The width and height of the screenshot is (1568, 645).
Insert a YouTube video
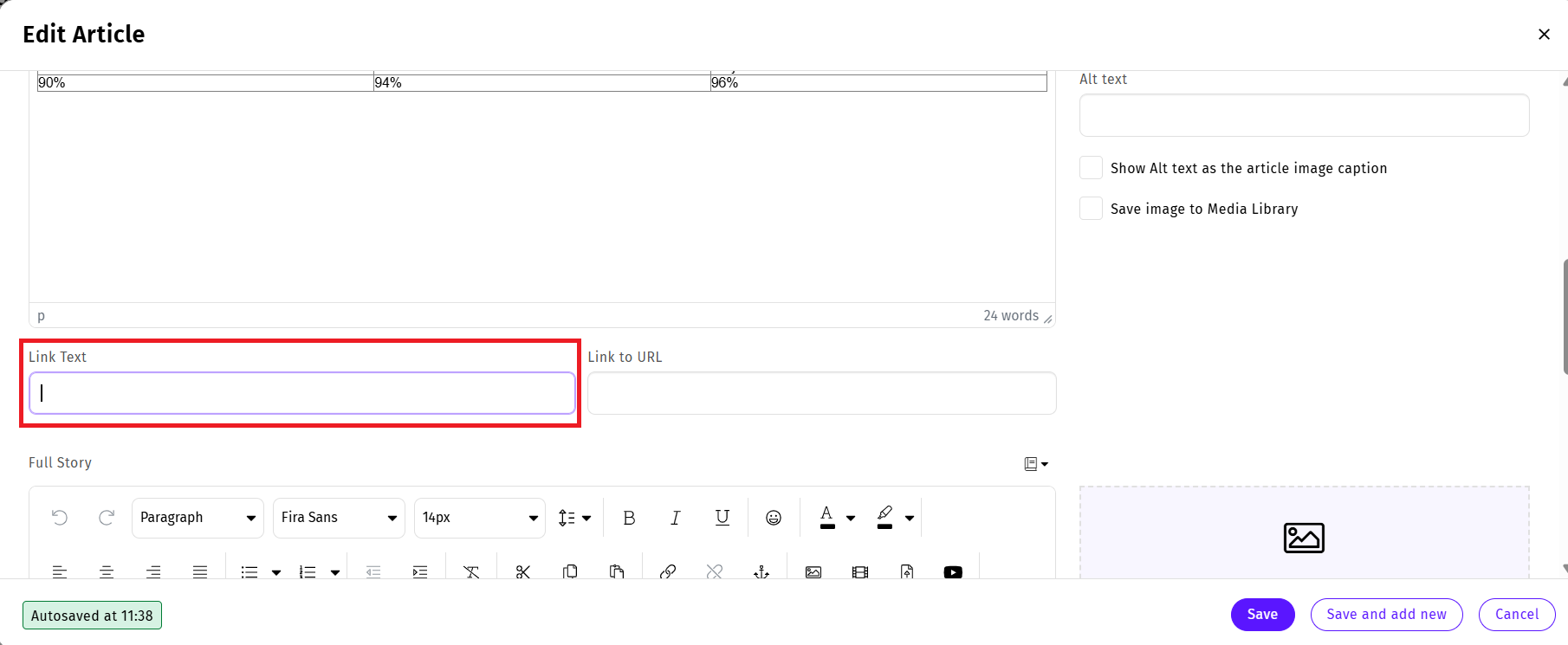click(953, 571)
